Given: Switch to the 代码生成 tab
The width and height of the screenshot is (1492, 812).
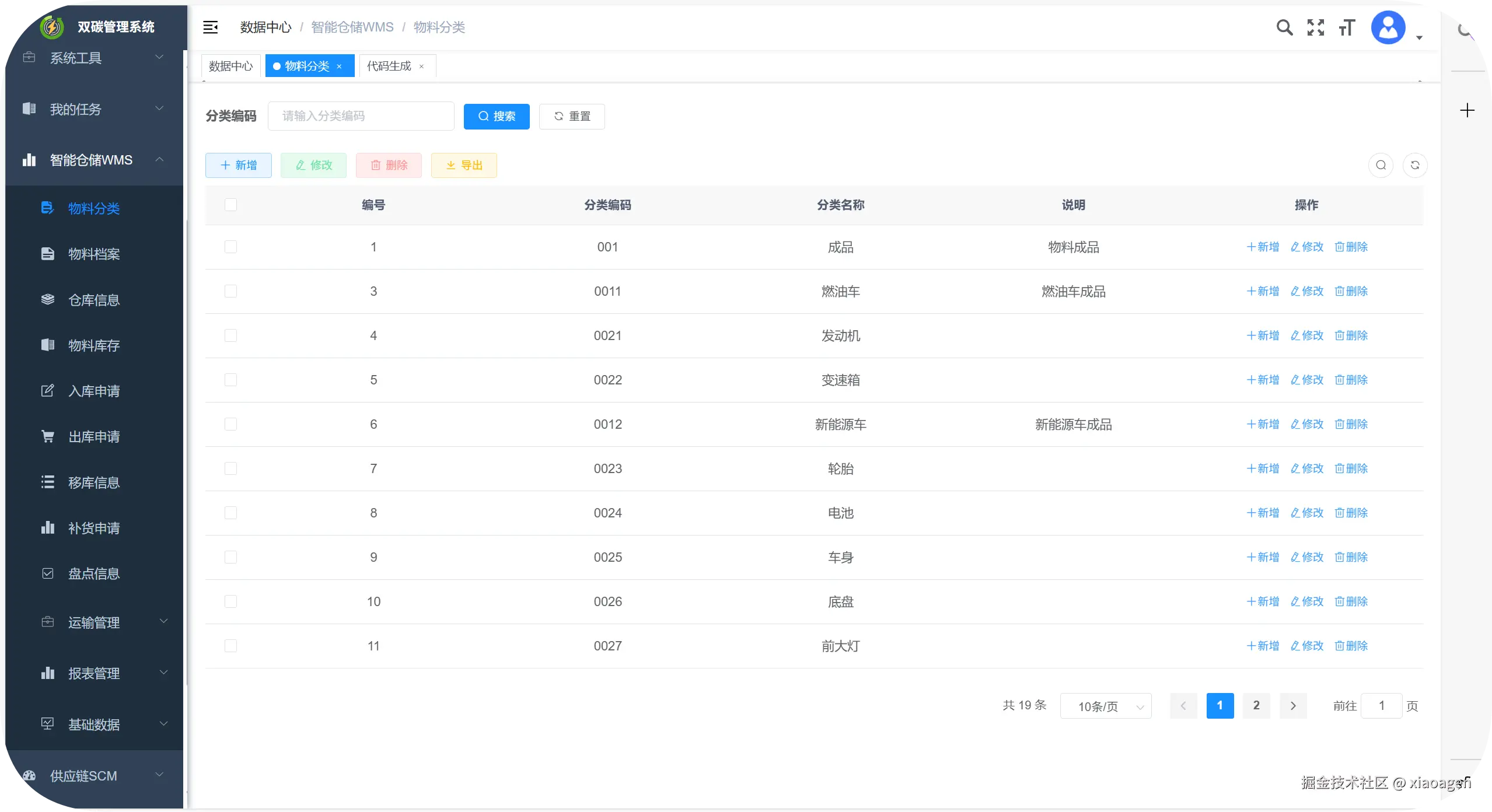Looking at the screenshot, I should [x=390, y=65].
